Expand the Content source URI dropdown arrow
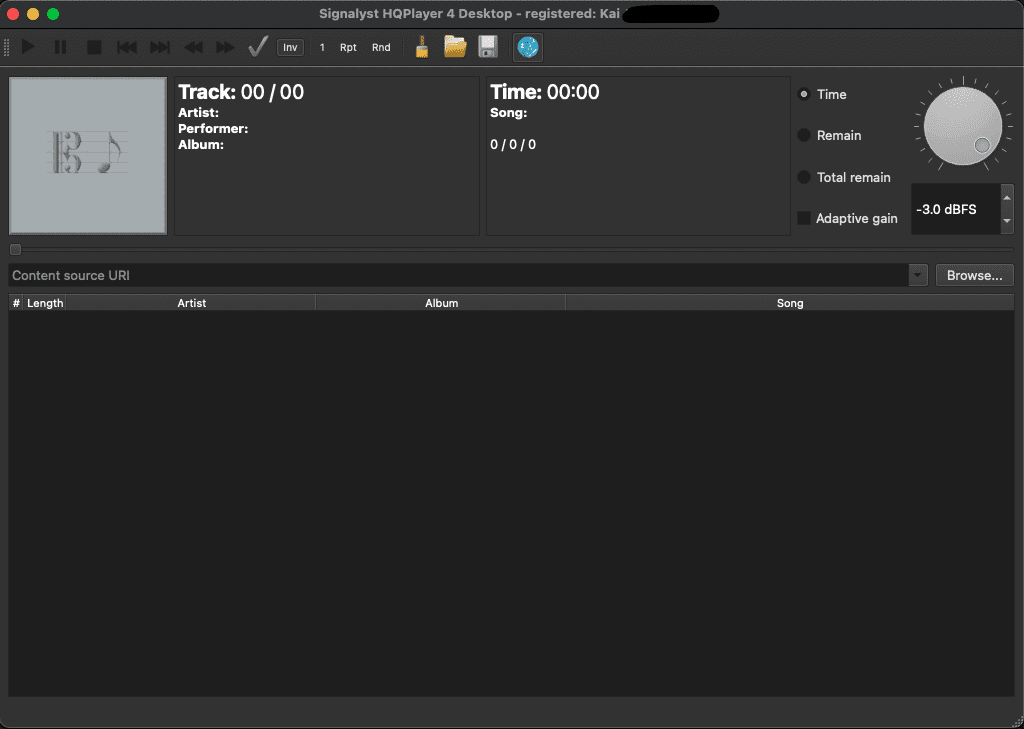Viewport: 1024px width, 729px height. (x=918, y=276)
